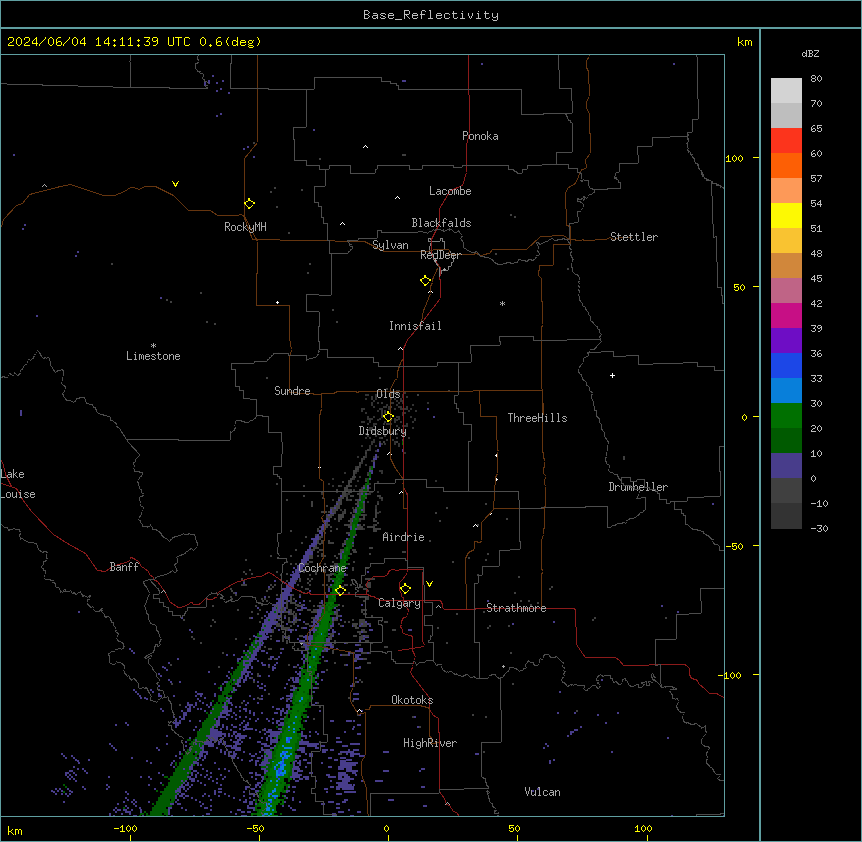Click the RedDeer city label
862x842 pixels.
click(440, 255)
